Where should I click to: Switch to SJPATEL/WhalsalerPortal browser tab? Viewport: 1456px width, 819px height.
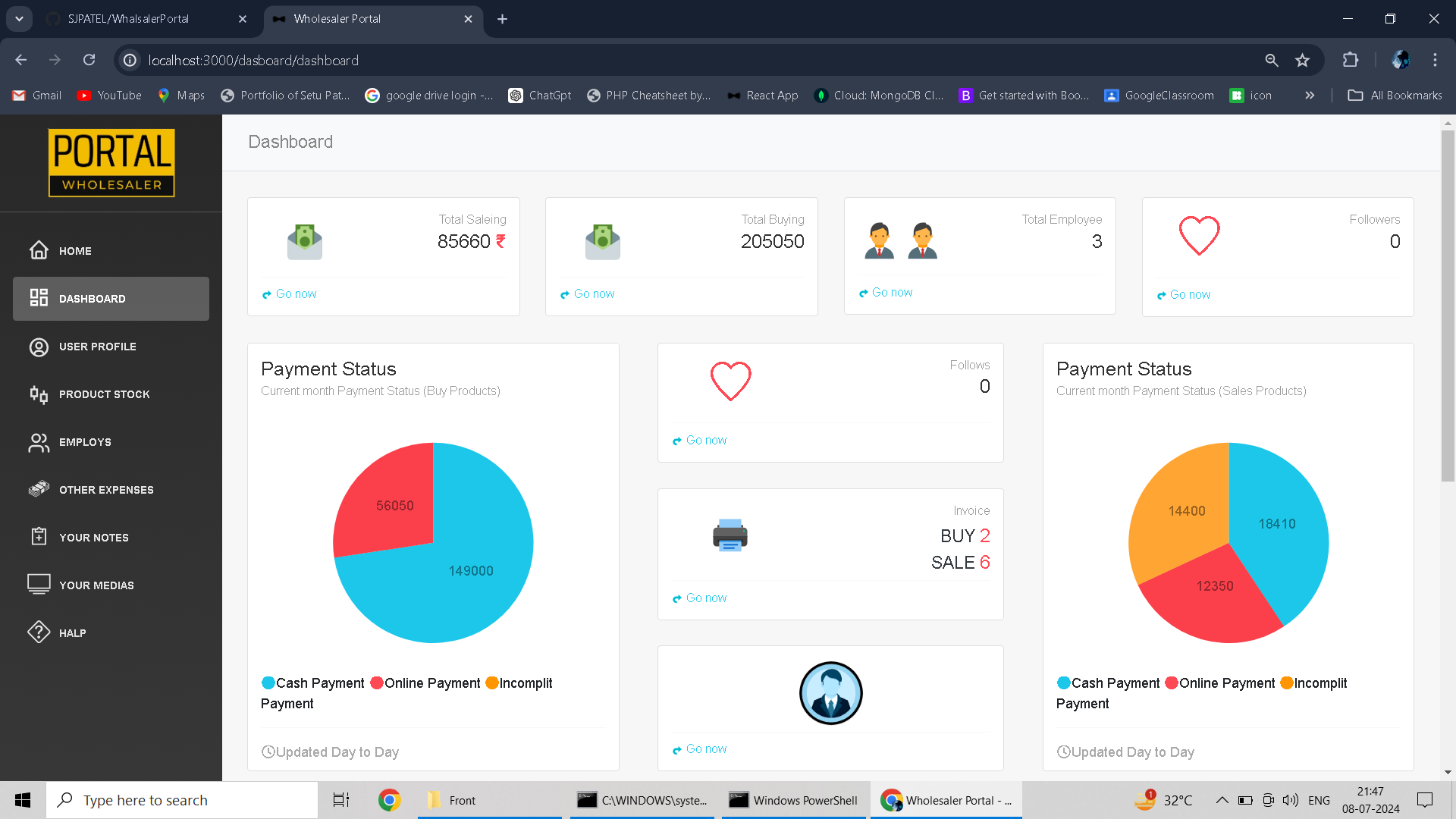[129, 19]
